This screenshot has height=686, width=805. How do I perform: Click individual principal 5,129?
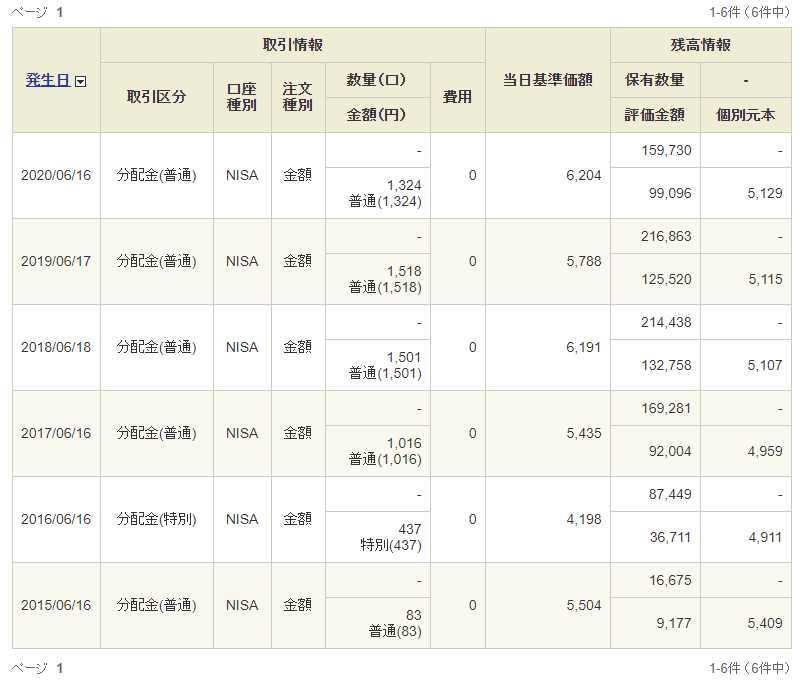(765, 193)
